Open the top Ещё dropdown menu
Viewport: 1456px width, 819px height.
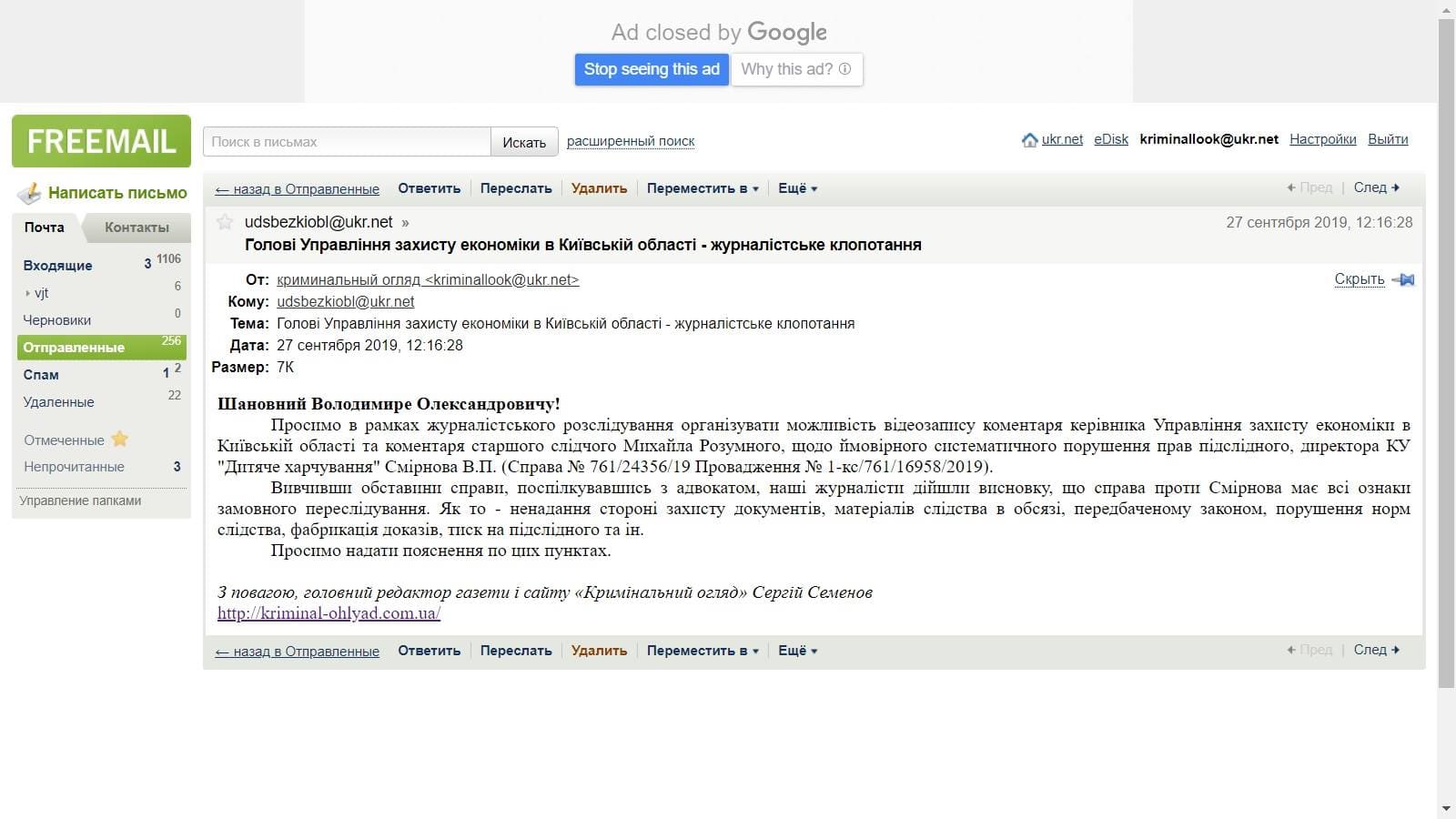click(x=798, y=188)
